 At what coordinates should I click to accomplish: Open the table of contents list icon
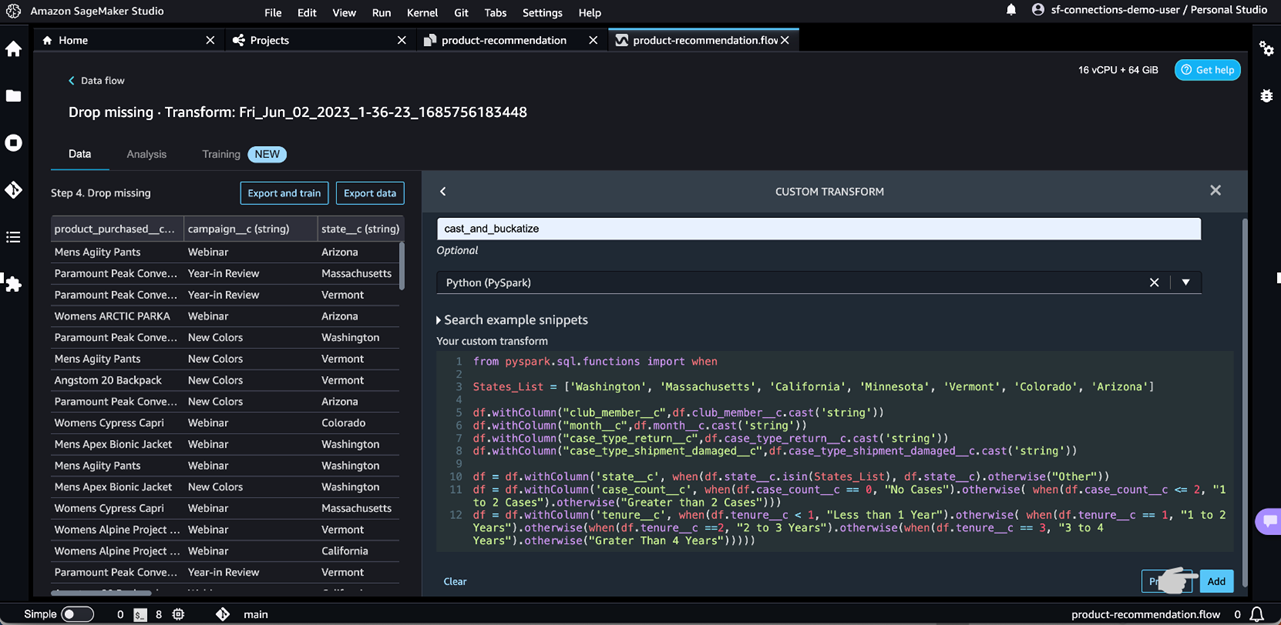tap(13, 237)
